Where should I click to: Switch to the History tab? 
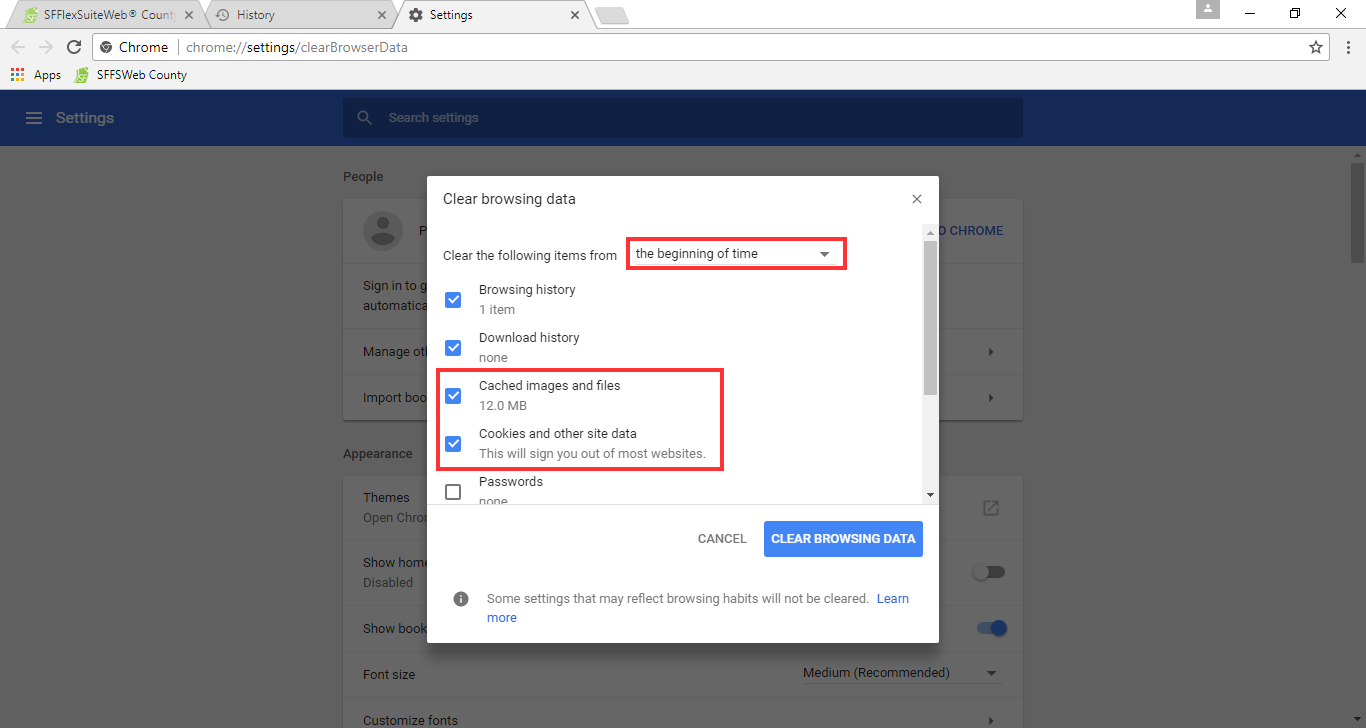pos(300,15)
